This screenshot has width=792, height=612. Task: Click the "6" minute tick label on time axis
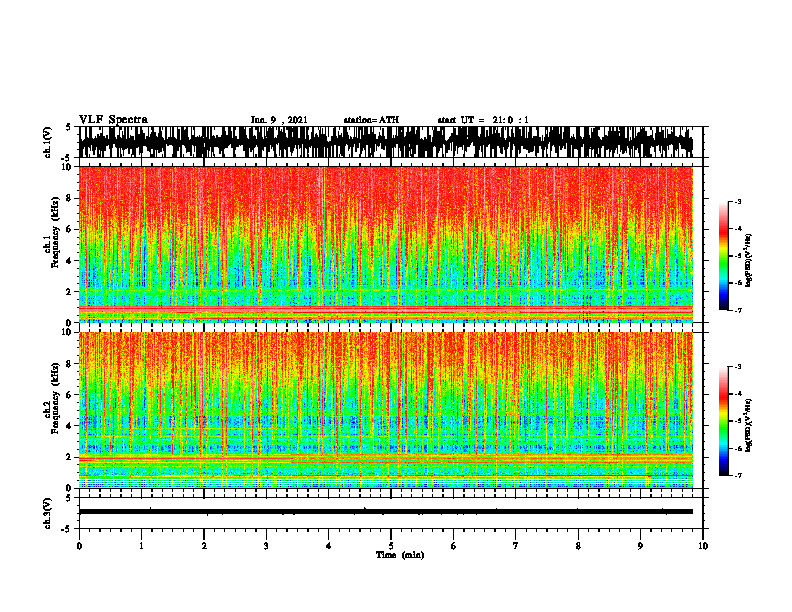(454, 546)
